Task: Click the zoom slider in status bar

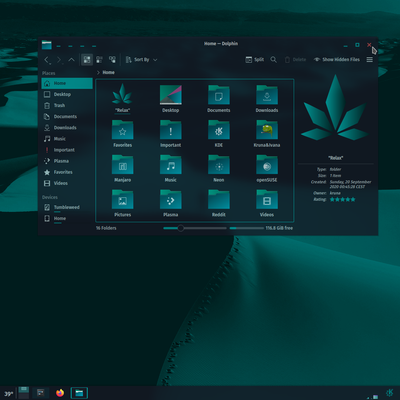Action: [x=195, y=228]
